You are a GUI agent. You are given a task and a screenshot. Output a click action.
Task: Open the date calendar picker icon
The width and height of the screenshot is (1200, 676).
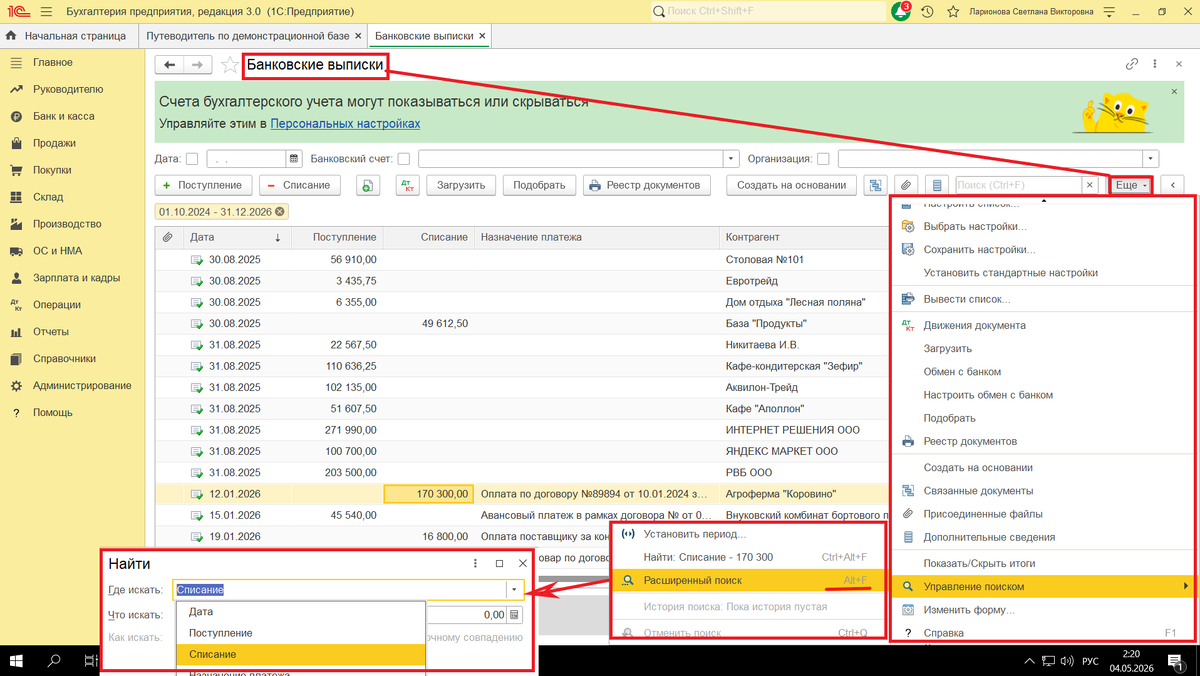(x=293, y=158)
